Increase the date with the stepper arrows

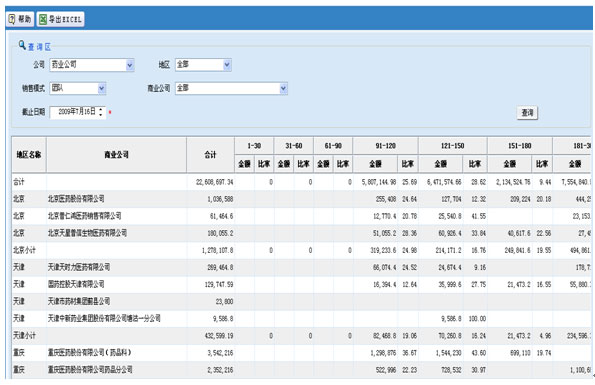101,110
